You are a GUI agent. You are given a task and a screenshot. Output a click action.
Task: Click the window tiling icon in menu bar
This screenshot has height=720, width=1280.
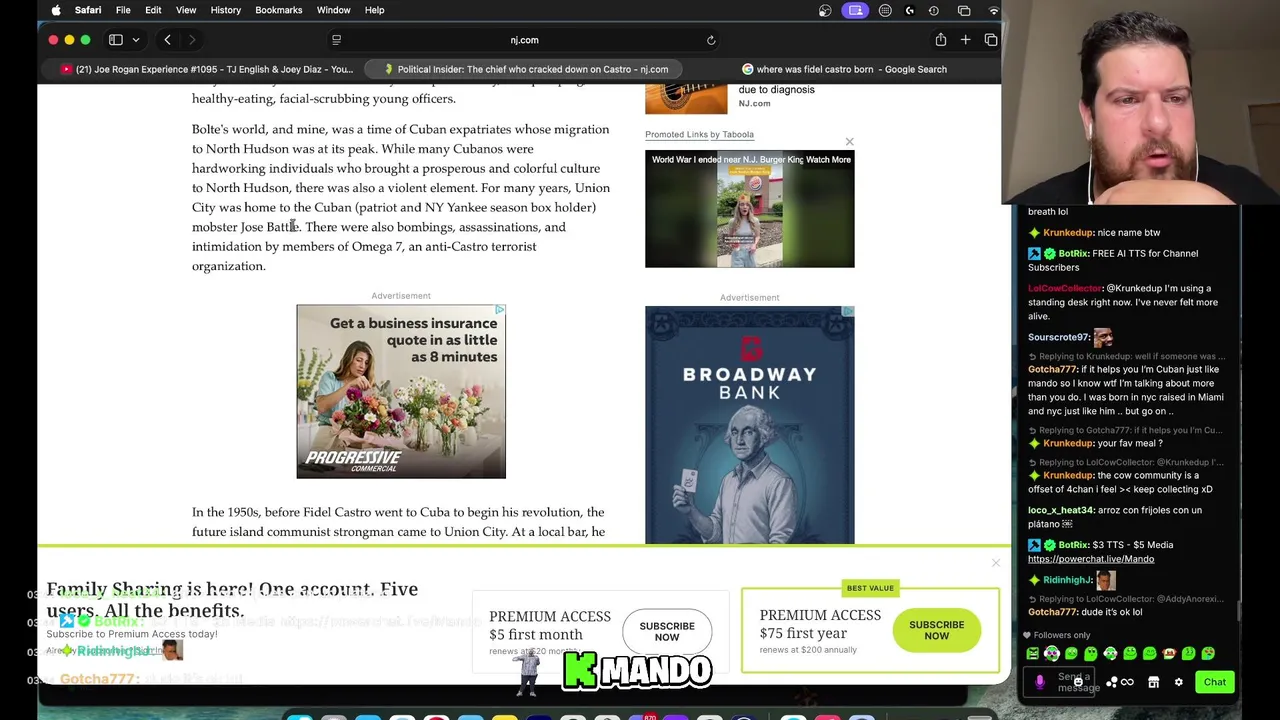click(x=964, y=10)
